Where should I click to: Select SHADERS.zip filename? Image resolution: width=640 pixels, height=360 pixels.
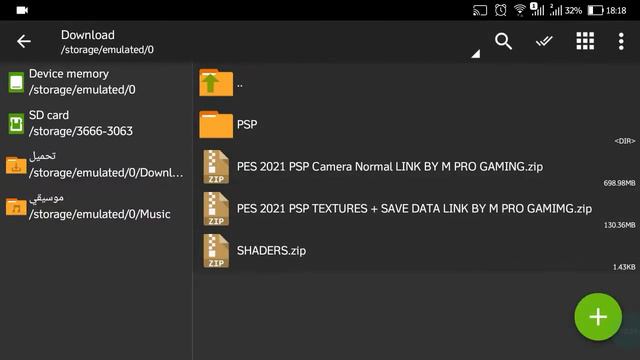tap(271, 251)
